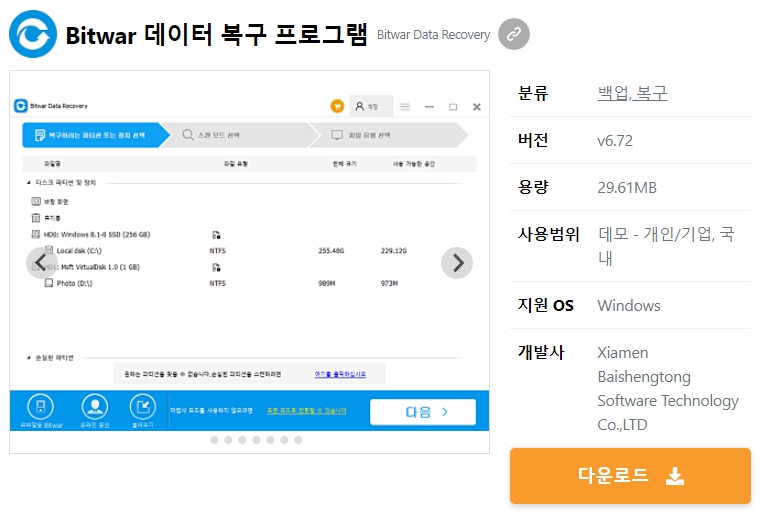Click the 989M total size cell

pyautogui.click(x=327, y=283)
